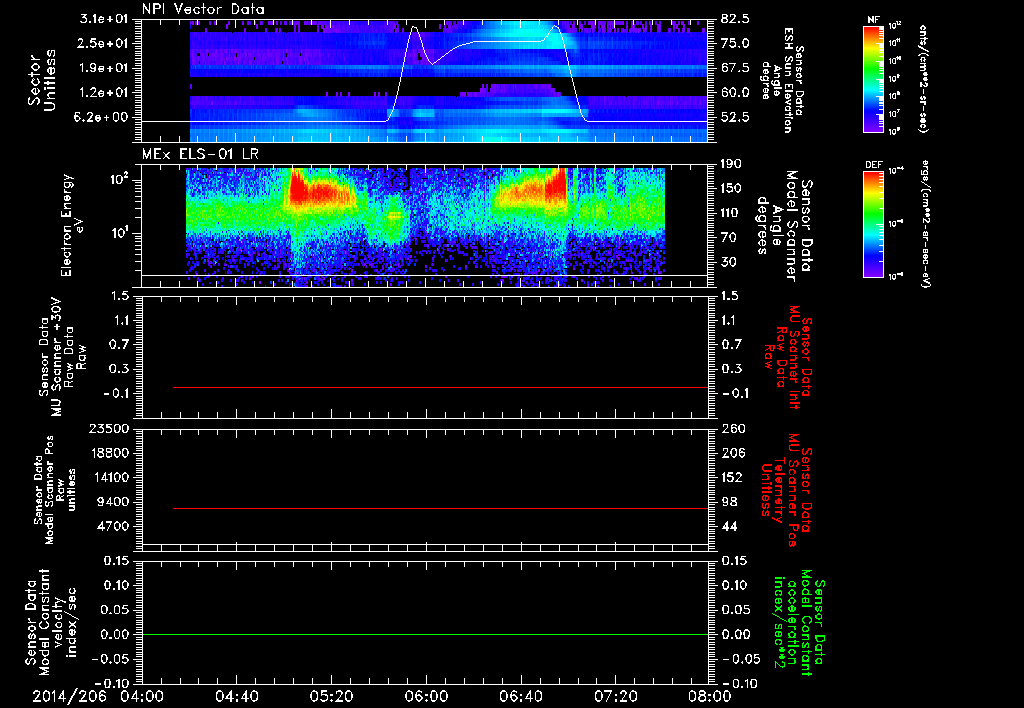This screenshot has height=708, width=1024.
Task: Click the '152' Scanner Pos Telemetry tick
Action: click(733, 477)
